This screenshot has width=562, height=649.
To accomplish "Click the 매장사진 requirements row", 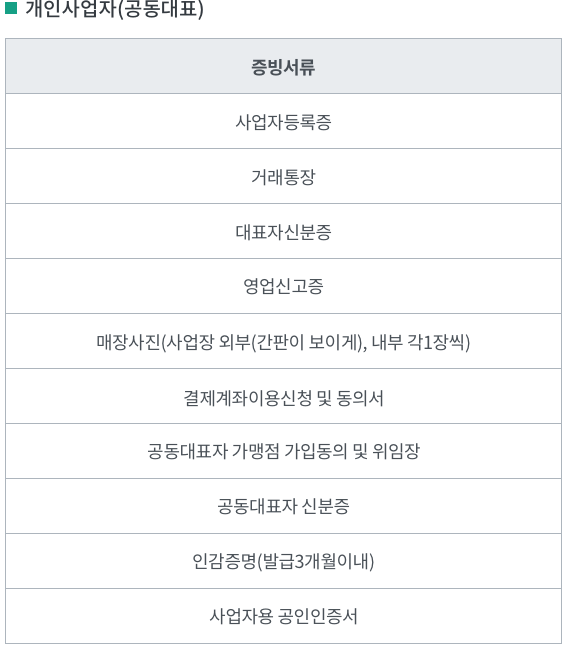I will click(x=283, y=341).
